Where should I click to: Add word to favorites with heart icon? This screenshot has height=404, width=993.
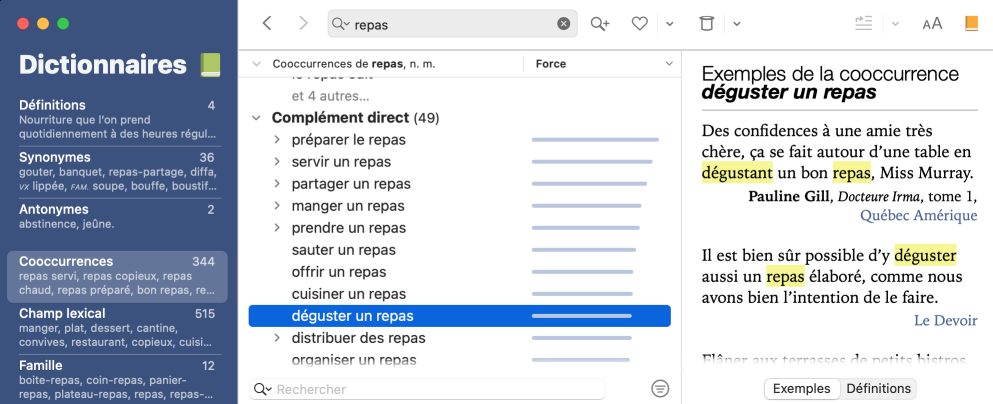640,24
